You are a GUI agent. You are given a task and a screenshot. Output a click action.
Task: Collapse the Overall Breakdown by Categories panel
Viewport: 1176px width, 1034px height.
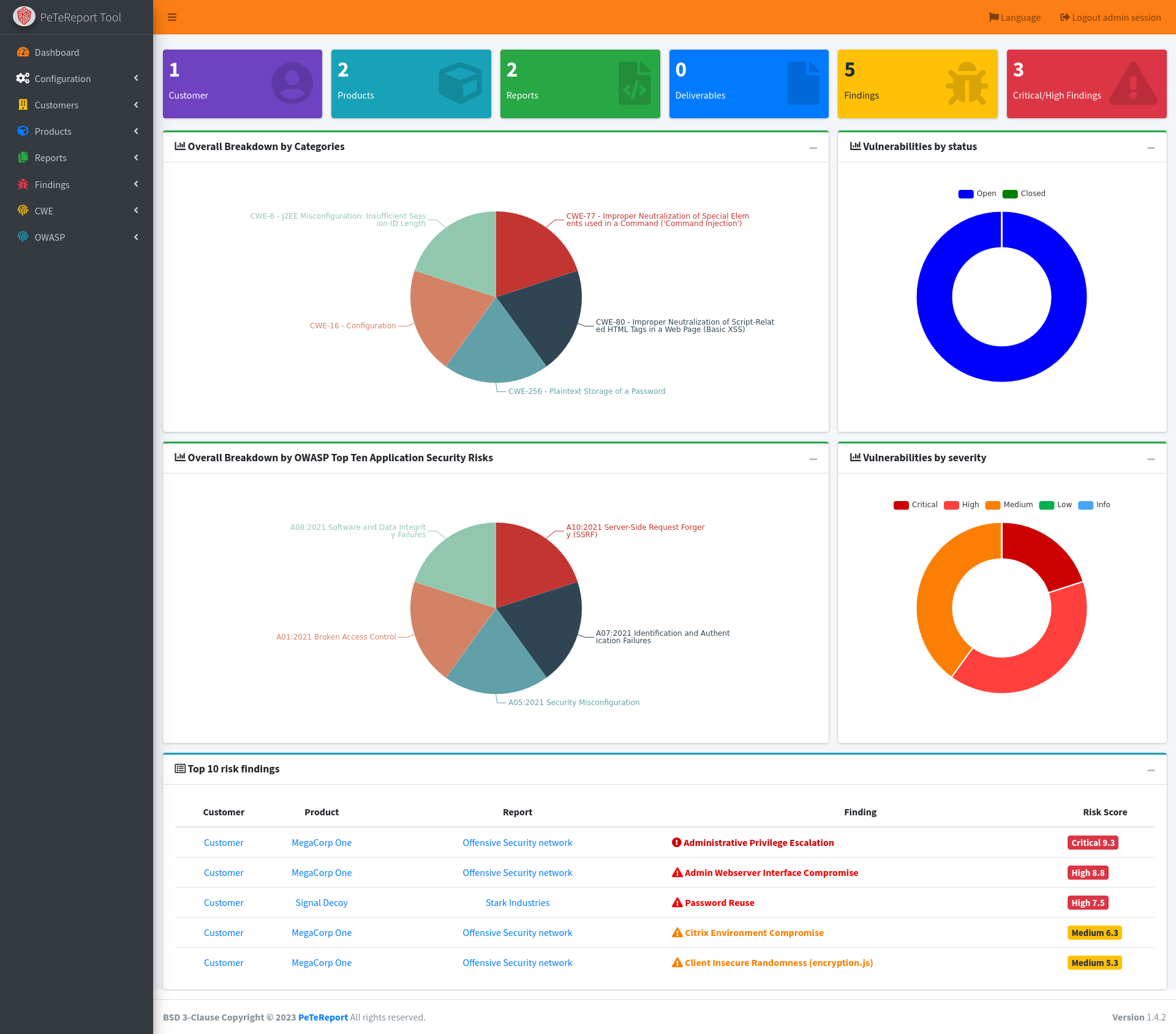pyautogui.click(x=813, y=148)
